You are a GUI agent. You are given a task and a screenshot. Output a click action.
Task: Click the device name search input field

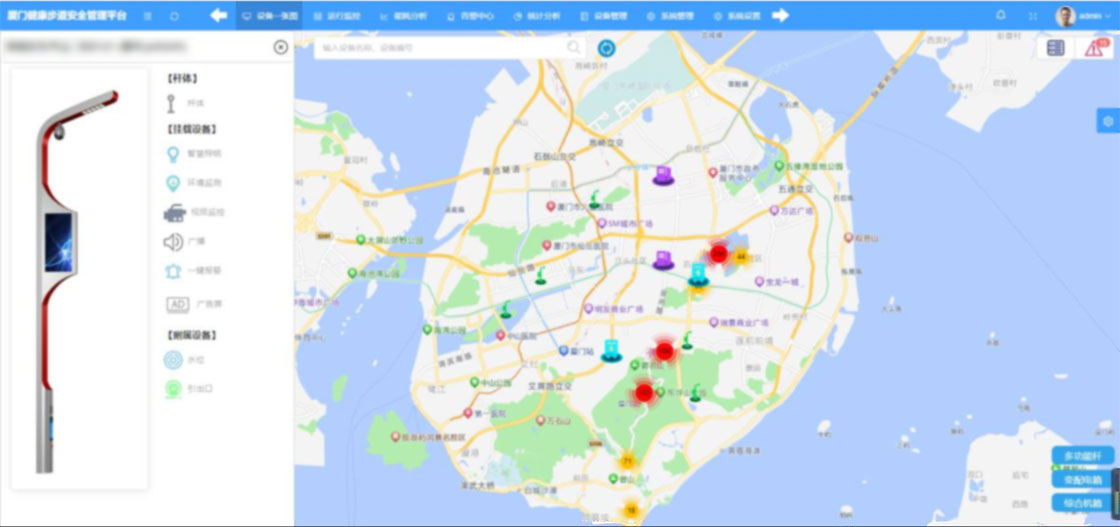pos(440,47)
